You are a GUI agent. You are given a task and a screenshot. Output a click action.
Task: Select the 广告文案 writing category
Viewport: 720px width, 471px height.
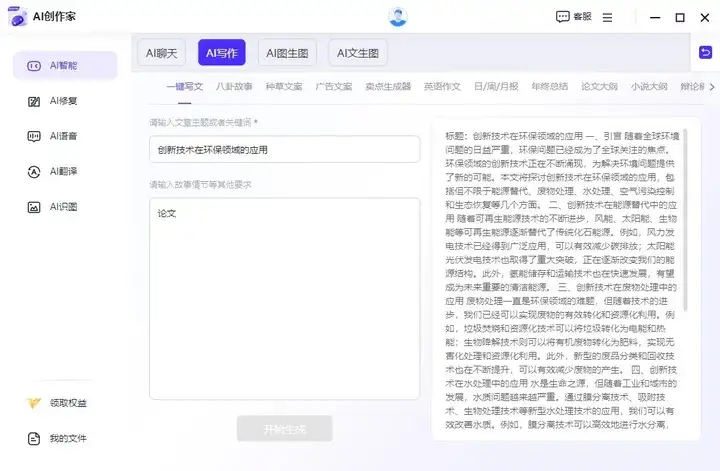point(333,86)
